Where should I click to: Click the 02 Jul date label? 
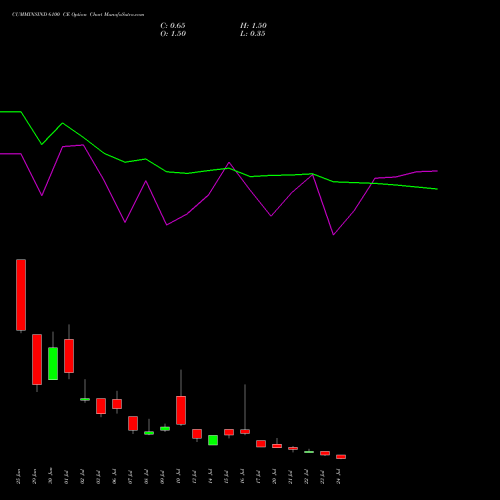(83, 477)
